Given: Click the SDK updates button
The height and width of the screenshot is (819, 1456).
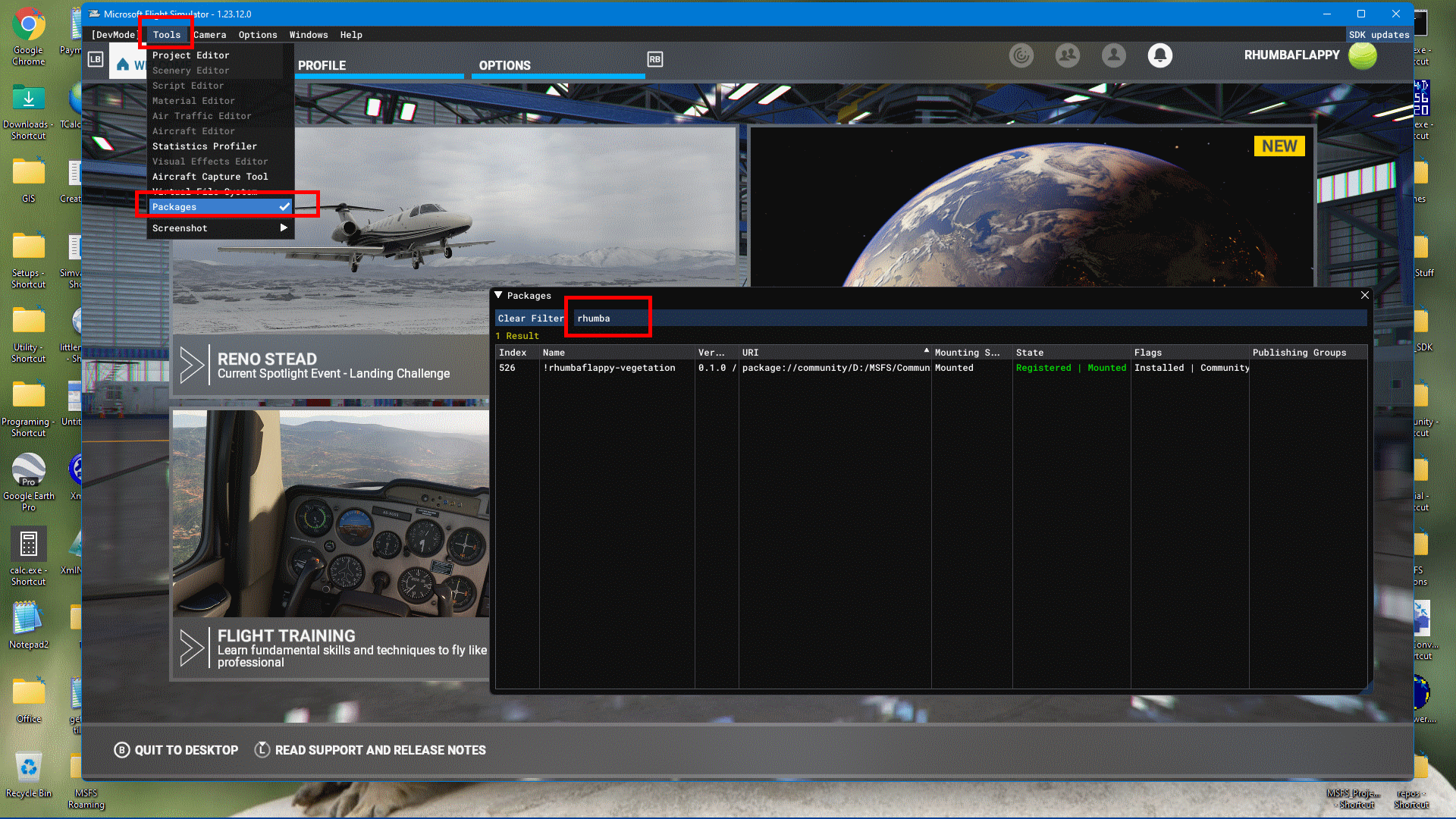Looking at the screenshot, I should pyautogui.click(x=1379, y=35).
